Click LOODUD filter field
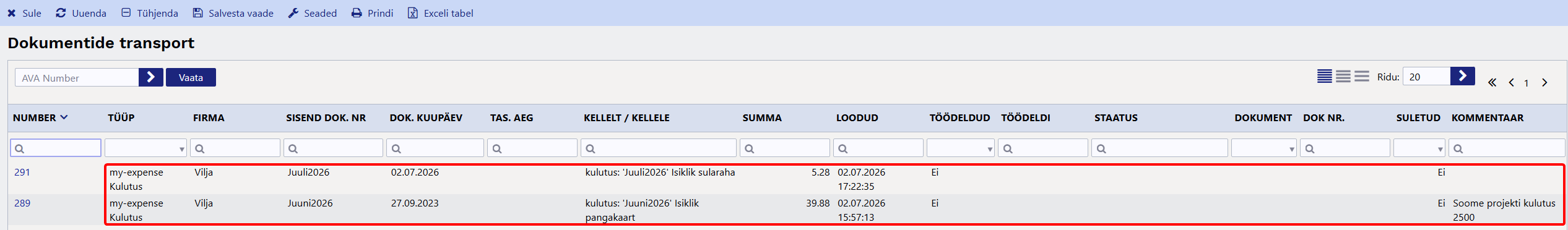This screenshot has width=1568, height=230. [878, 148]
